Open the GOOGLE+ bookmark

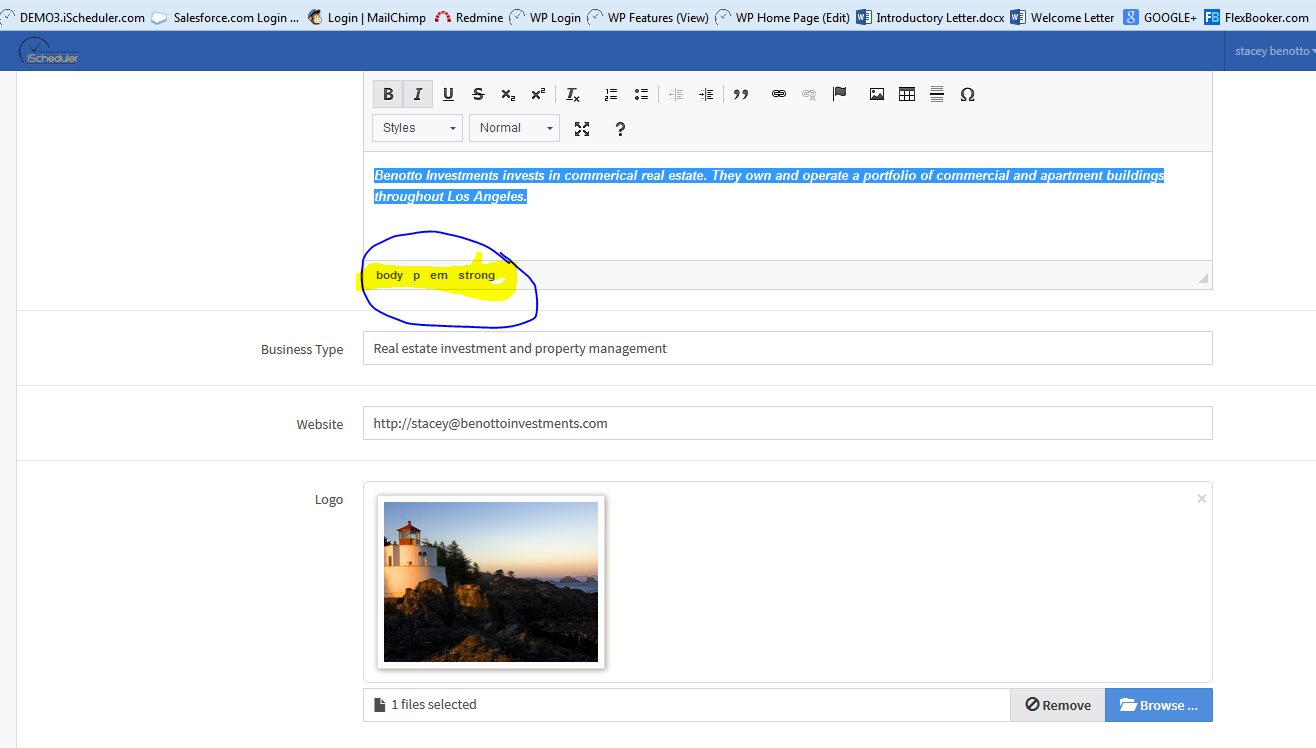pos(1160,17)
